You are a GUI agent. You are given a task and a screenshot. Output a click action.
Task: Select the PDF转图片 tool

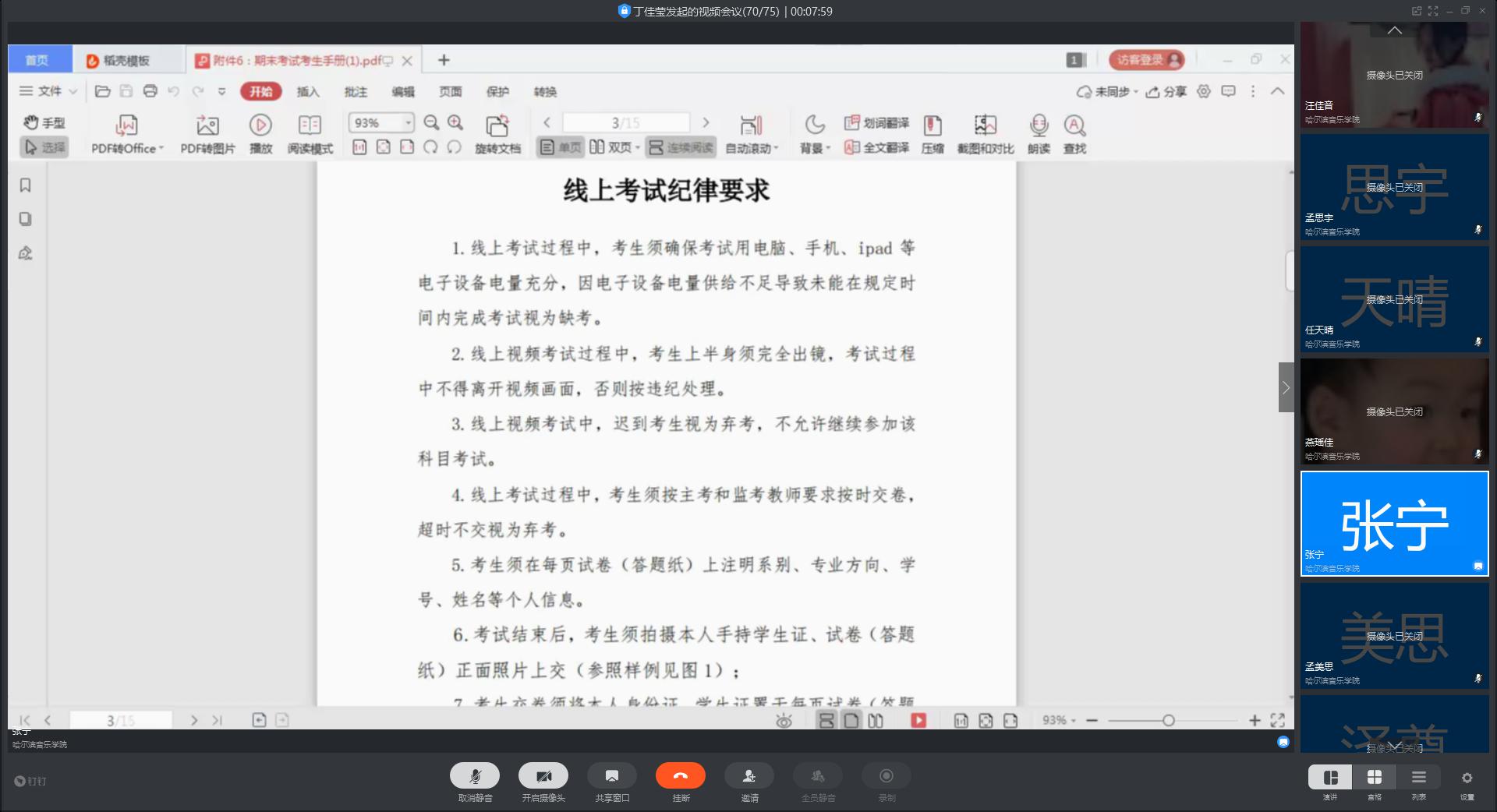207,125
